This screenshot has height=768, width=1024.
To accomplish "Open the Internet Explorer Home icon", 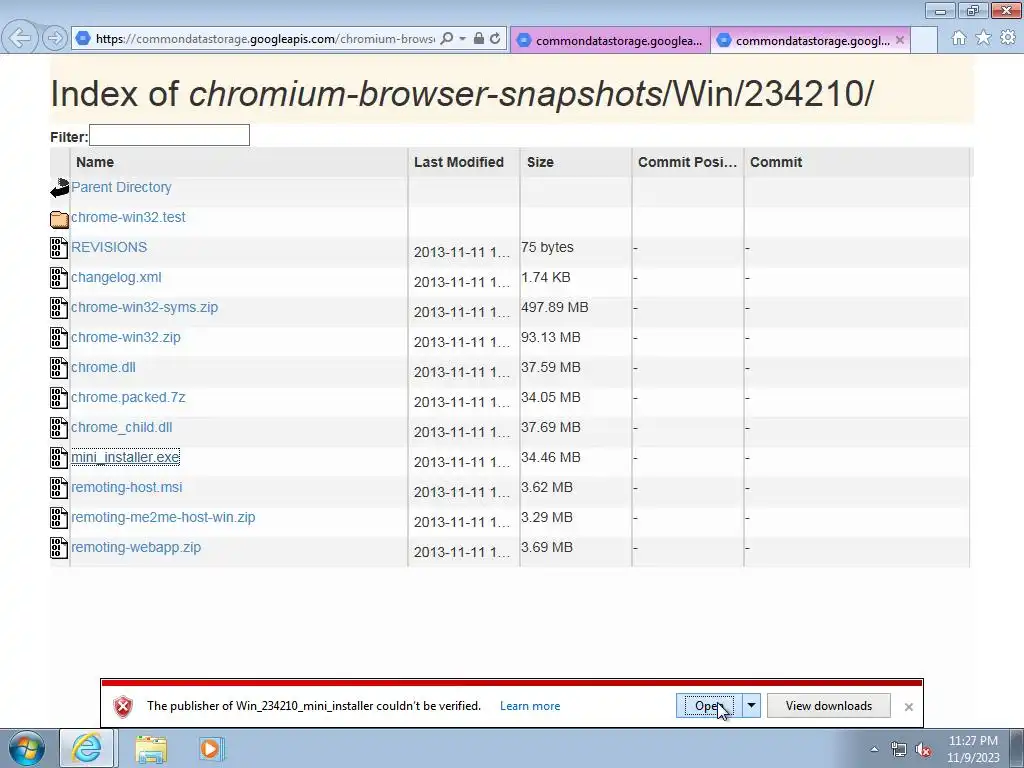I will click(959, 38).
